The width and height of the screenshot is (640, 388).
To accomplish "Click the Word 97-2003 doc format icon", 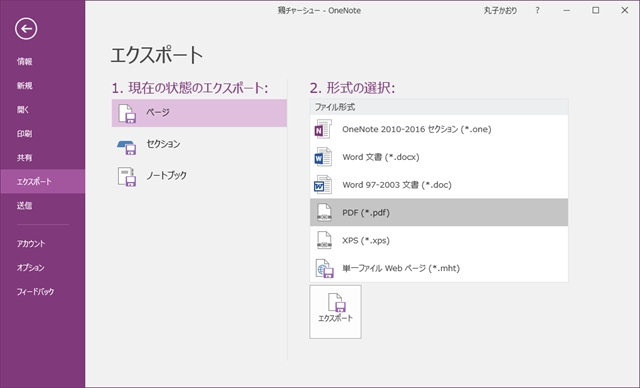I will click(323, 185).
